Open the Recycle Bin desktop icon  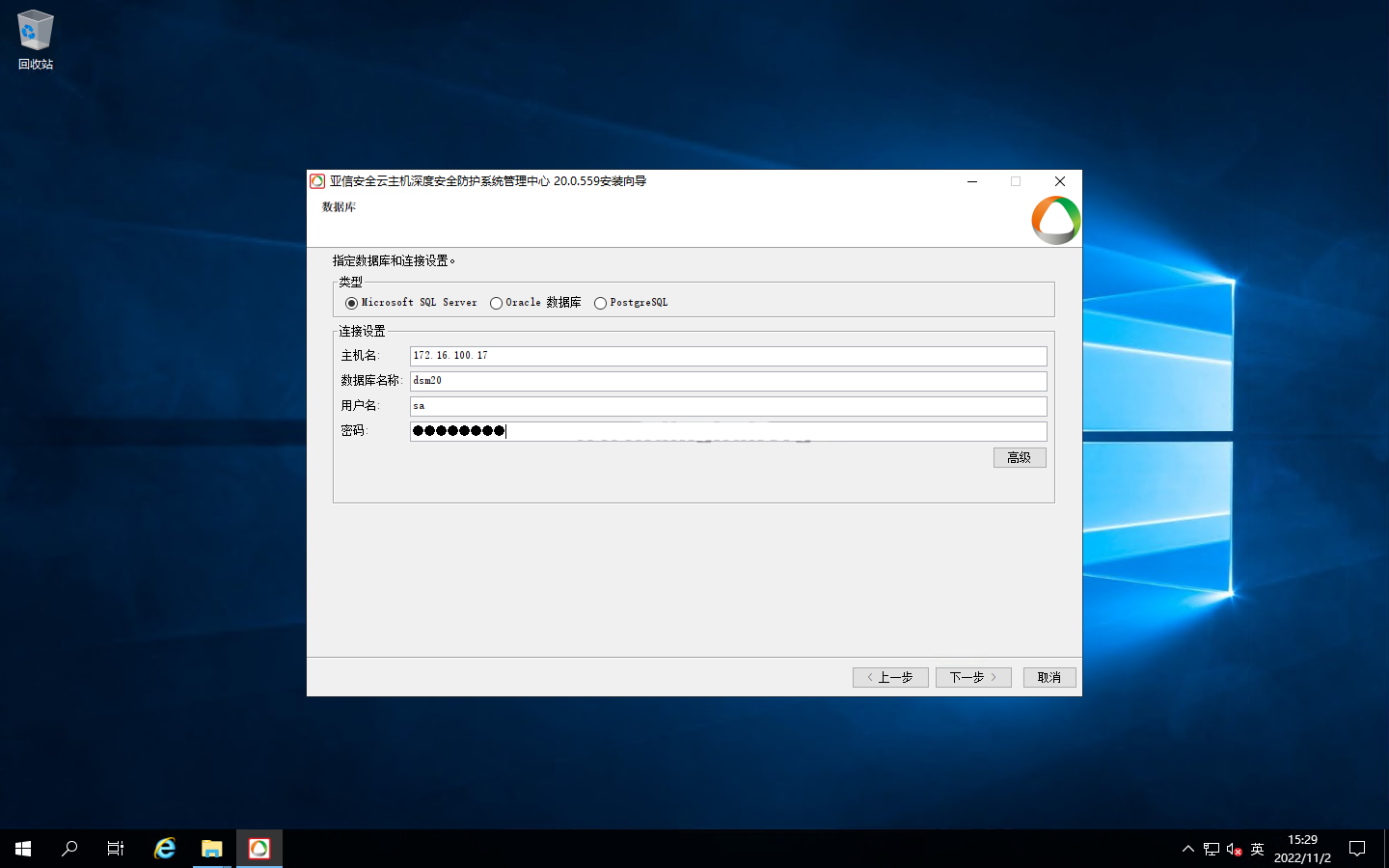[35, 39]
